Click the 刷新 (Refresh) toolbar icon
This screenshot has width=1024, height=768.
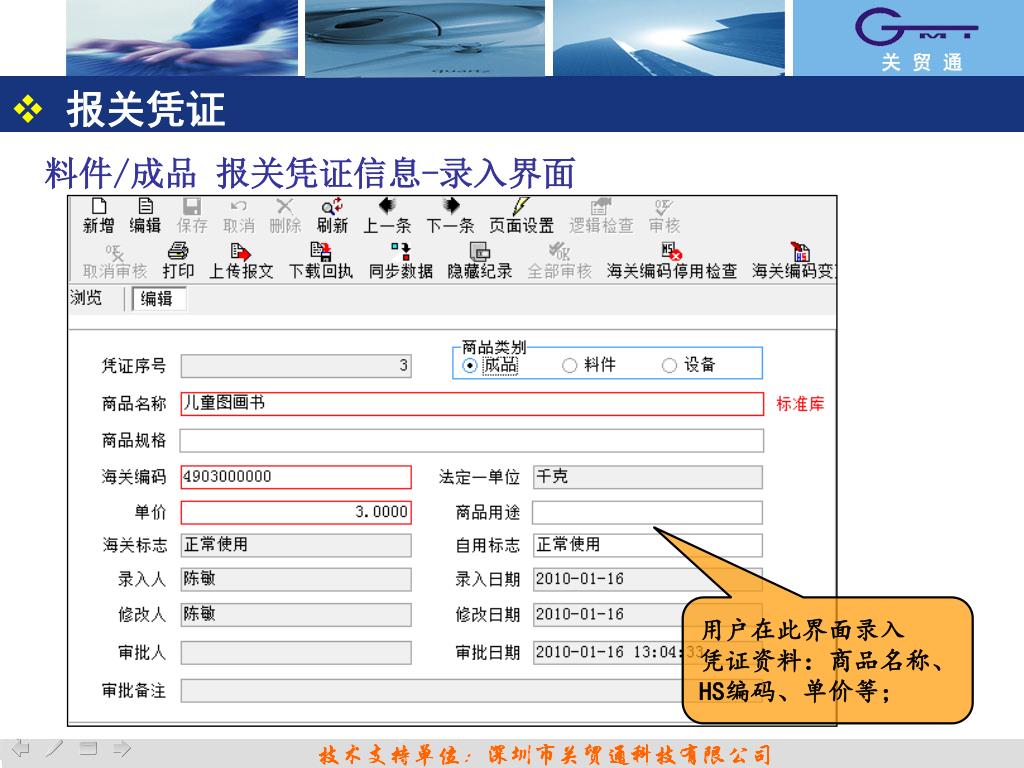pos(332,216)
